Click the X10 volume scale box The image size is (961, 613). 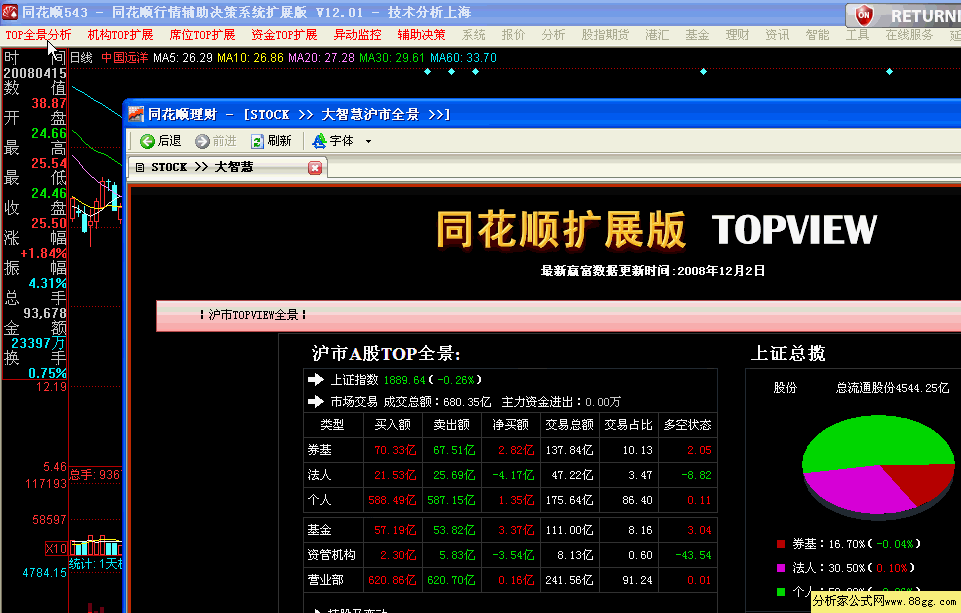pyautogui.click(x=56, y=549)
